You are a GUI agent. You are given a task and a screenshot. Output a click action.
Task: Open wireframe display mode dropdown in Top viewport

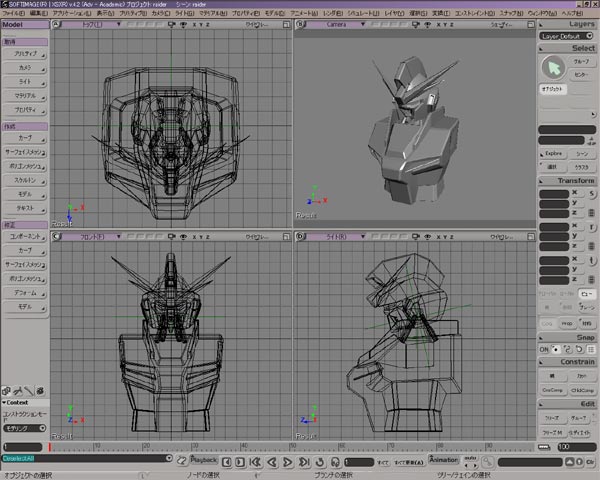257,24
